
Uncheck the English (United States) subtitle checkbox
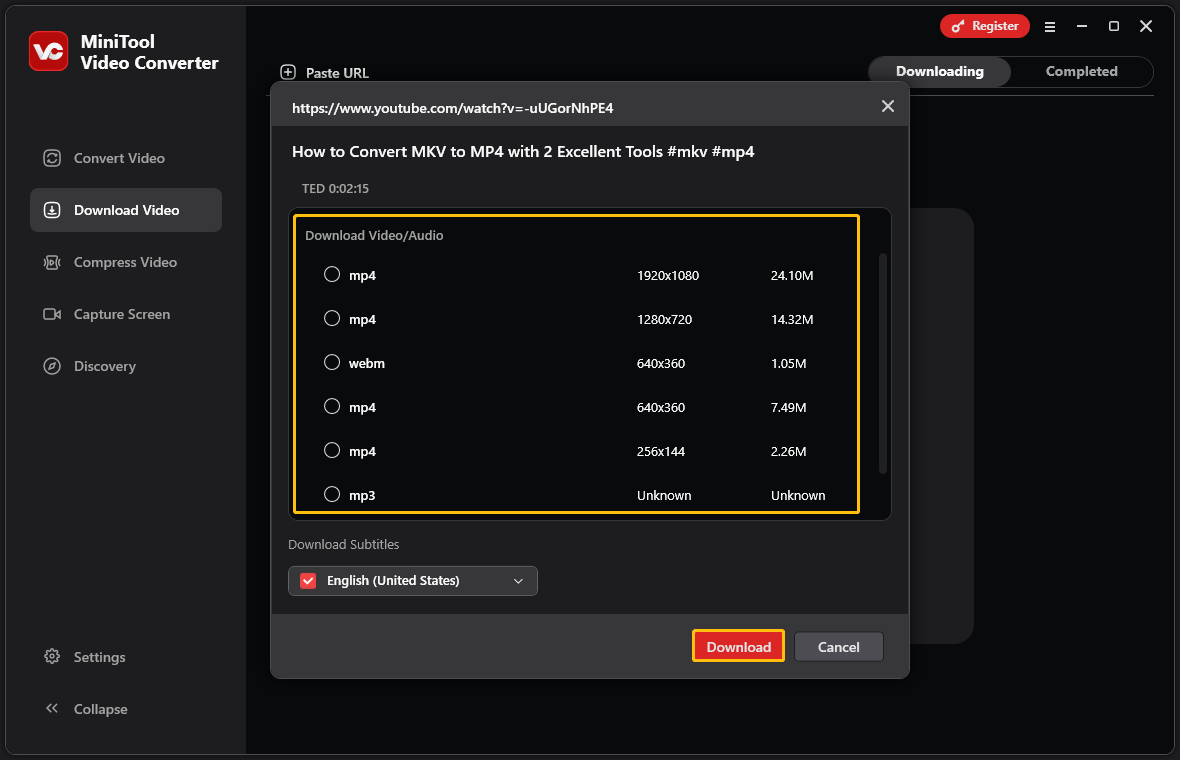pyautogui.click(x=308, y=580)
